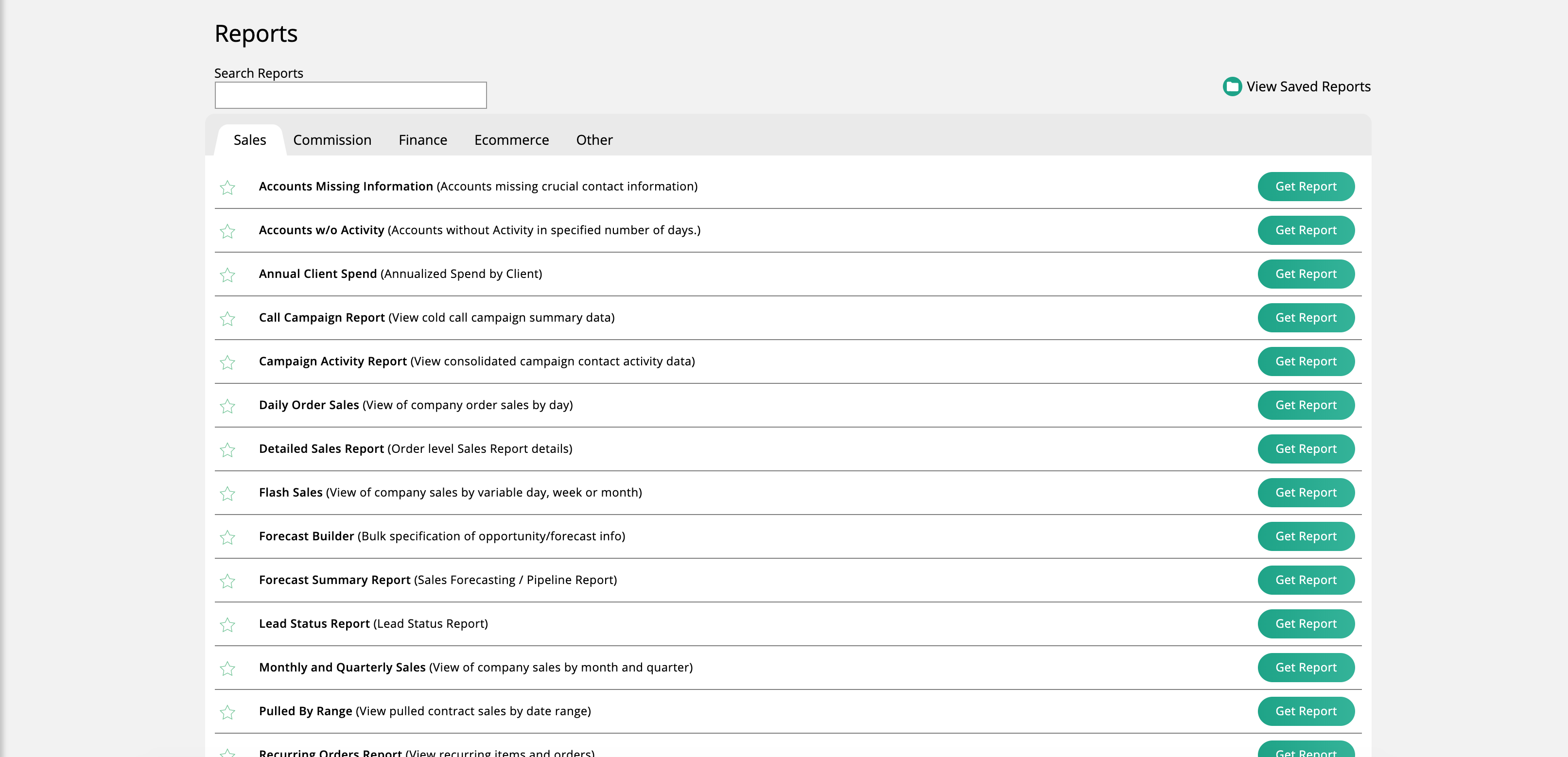Click the Campaign Activity Report title
The image size is (1568, 757).
(x=333, y=361)
